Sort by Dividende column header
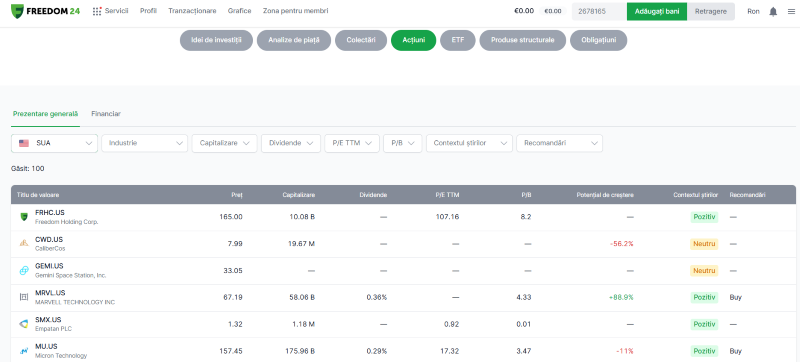 [373, 195]
